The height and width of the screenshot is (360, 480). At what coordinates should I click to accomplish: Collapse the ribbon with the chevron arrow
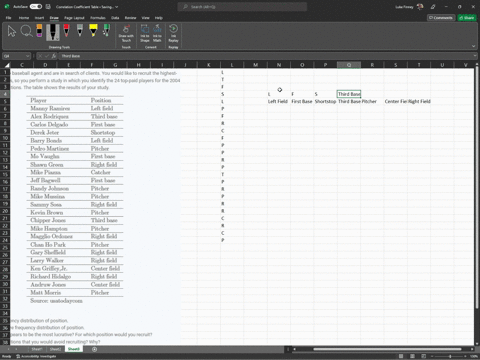point(473,46)
